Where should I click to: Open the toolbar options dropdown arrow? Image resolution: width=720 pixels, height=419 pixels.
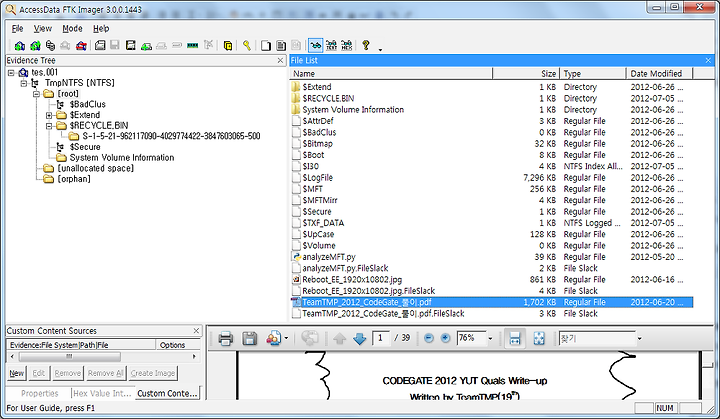[380, 49]
